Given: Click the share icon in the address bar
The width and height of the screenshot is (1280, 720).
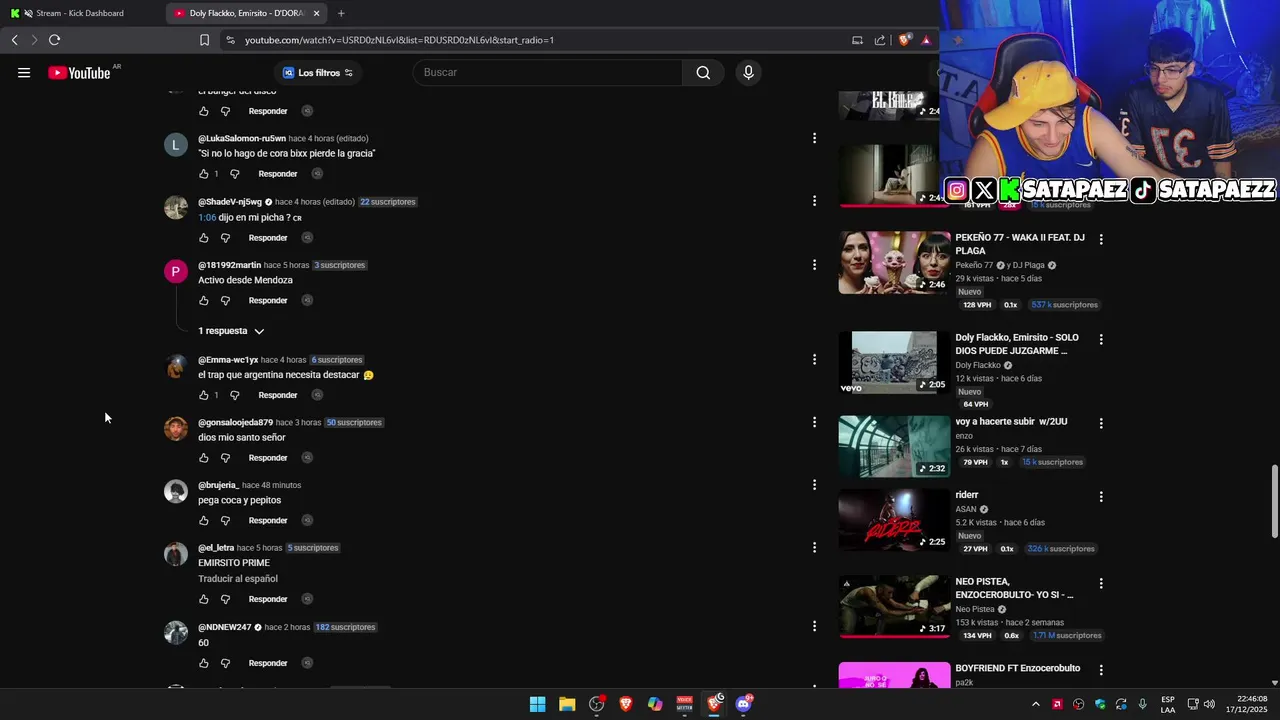Looking at the screenshot, I should pyautogui.click(x=880, y=40).
